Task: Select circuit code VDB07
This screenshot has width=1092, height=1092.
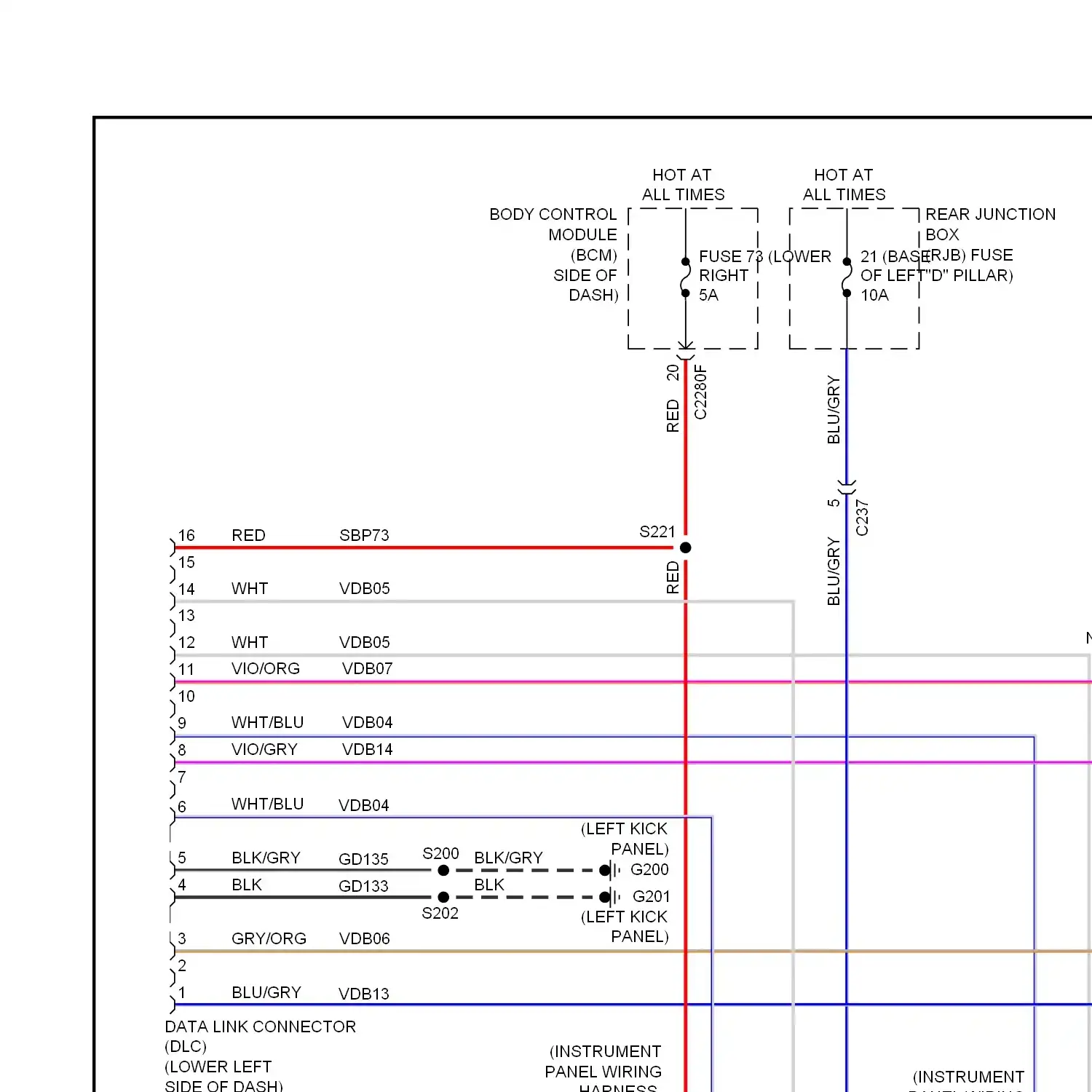Action: click(x=368, y=668)
